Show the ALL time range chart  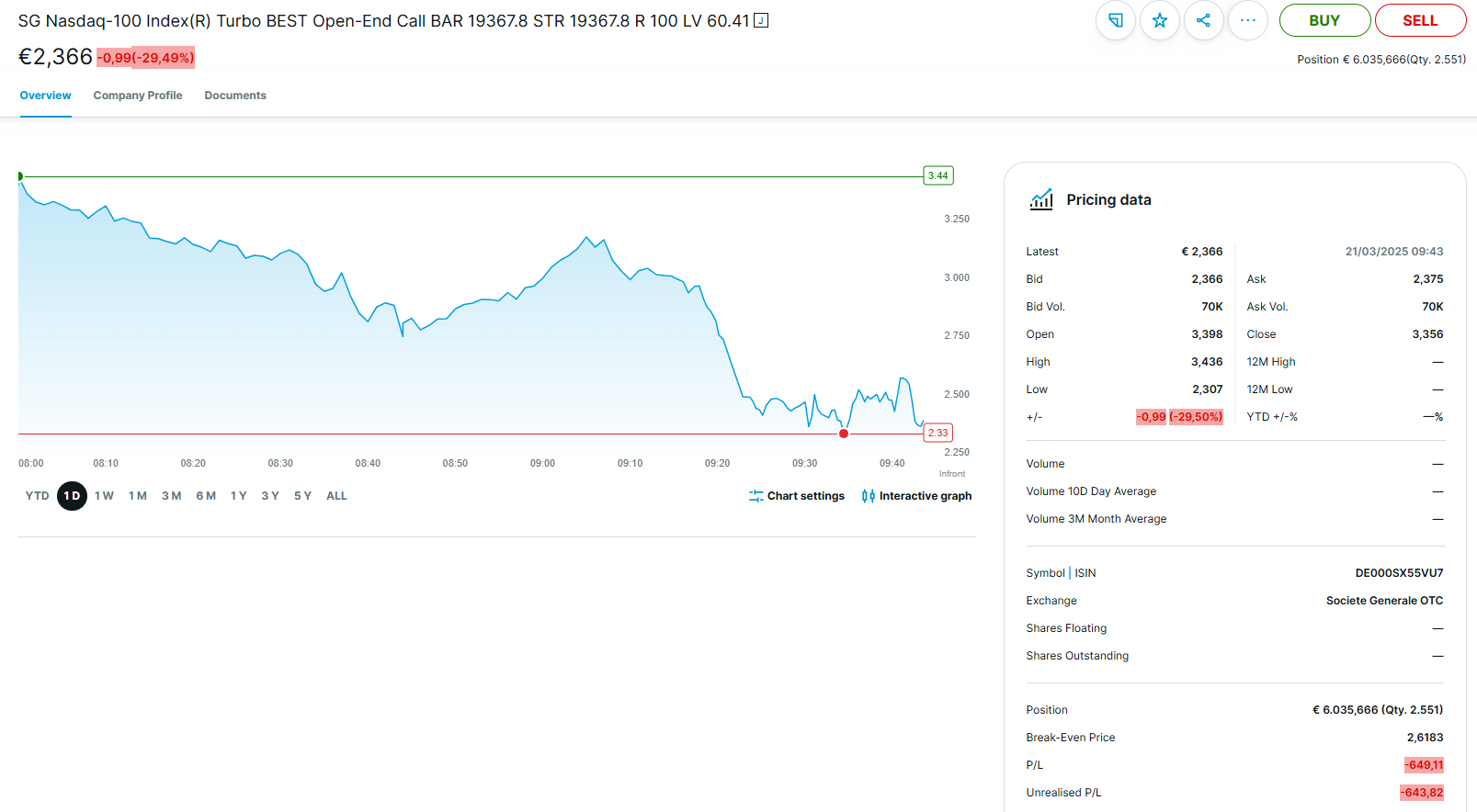tap(336, 496)
